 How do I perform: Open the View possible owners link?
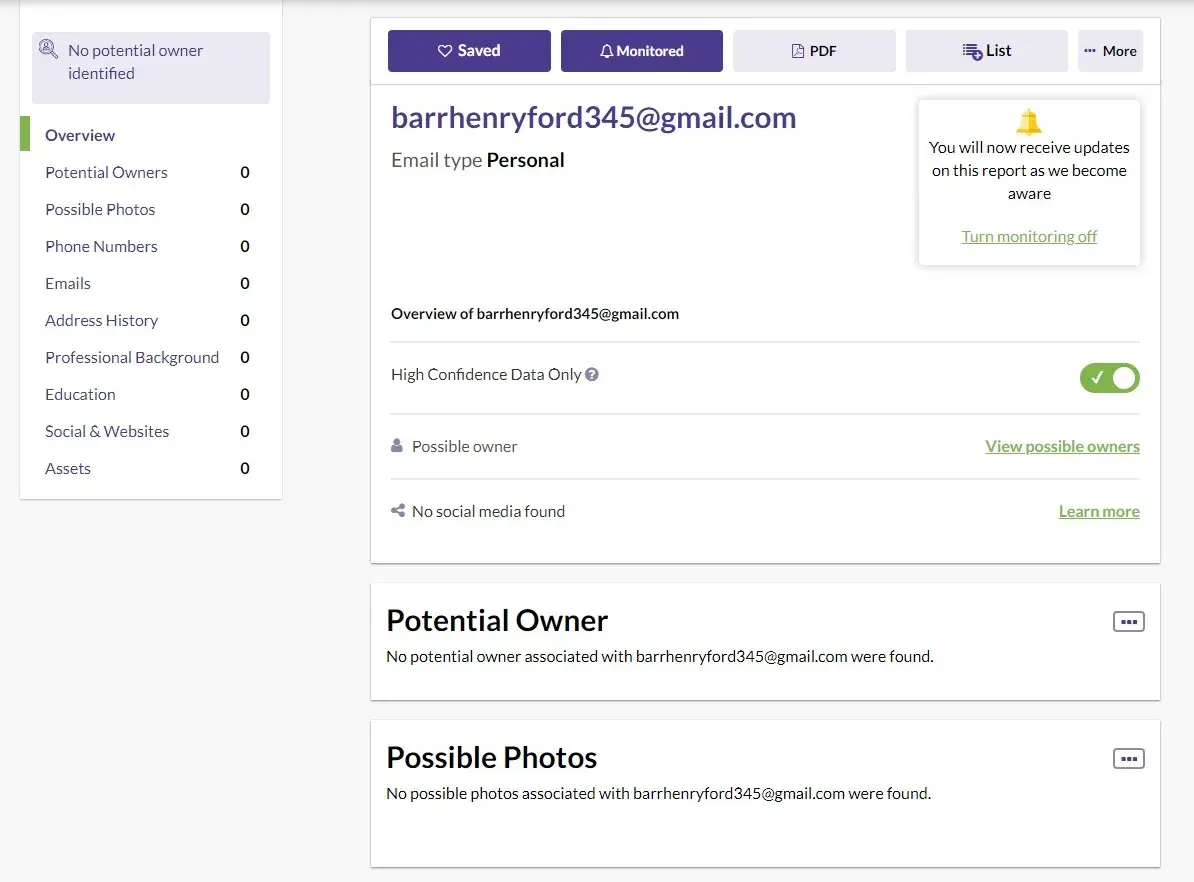coord(1062,447)
